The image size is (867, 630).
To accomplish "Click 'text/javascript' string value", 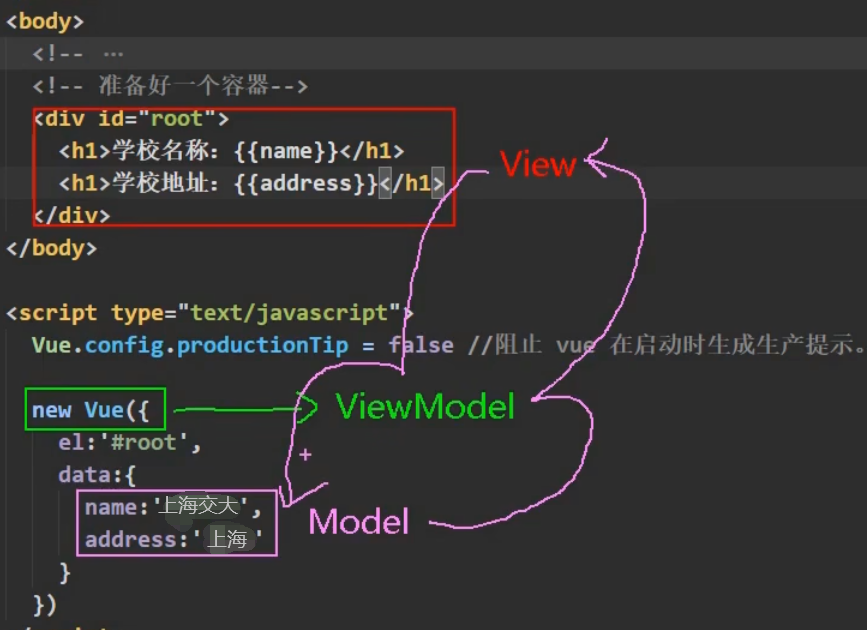I will click(289, 313).
